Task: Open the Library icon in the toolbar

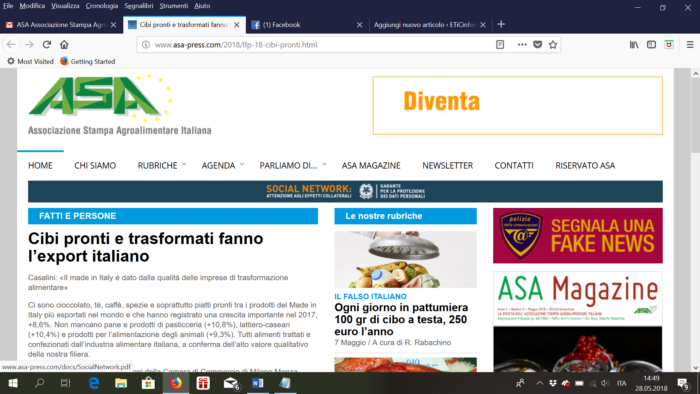Action: (x=634, y=45)
